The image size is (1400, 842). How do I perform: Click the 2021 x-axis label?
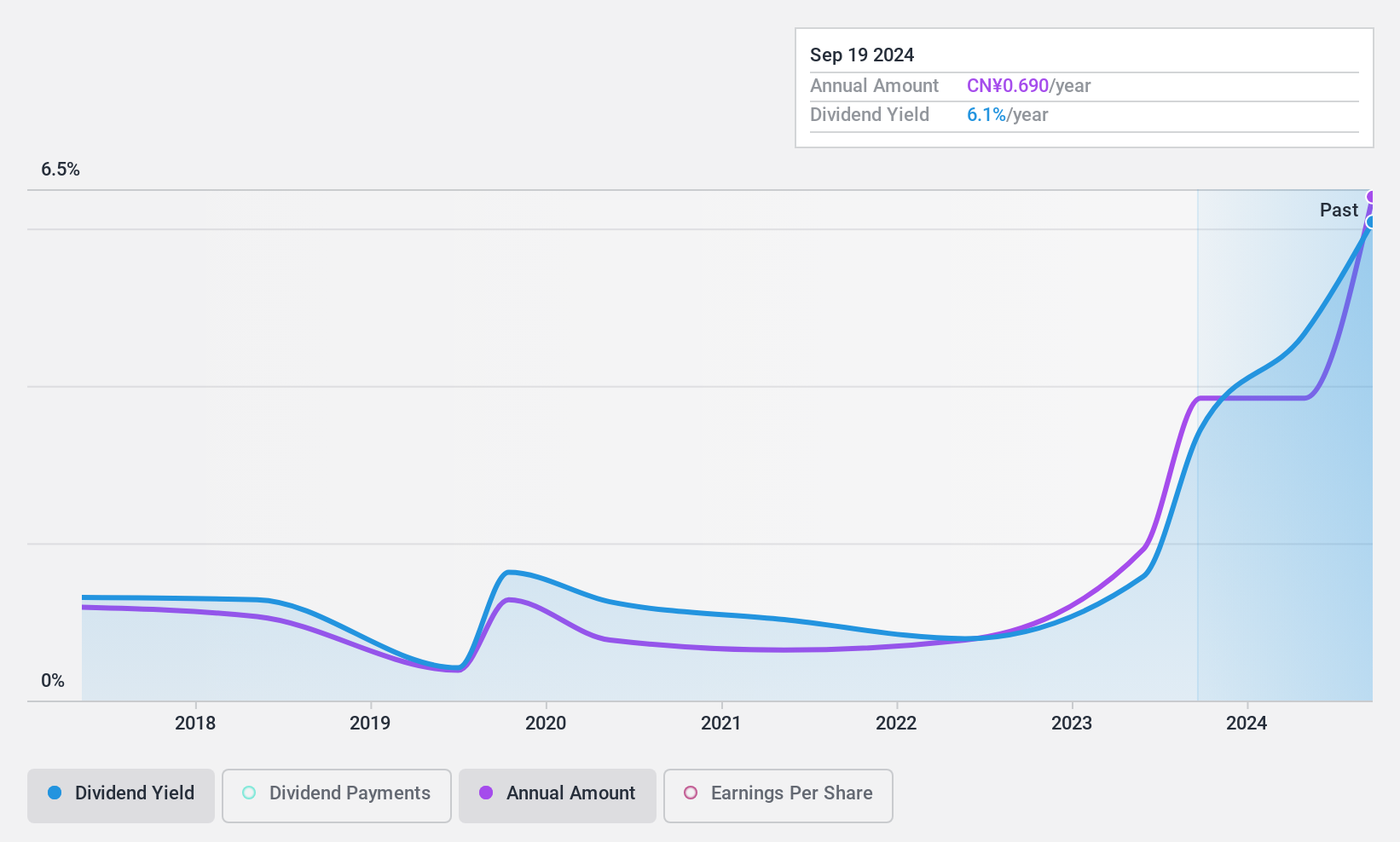click(x=721, y=723)
